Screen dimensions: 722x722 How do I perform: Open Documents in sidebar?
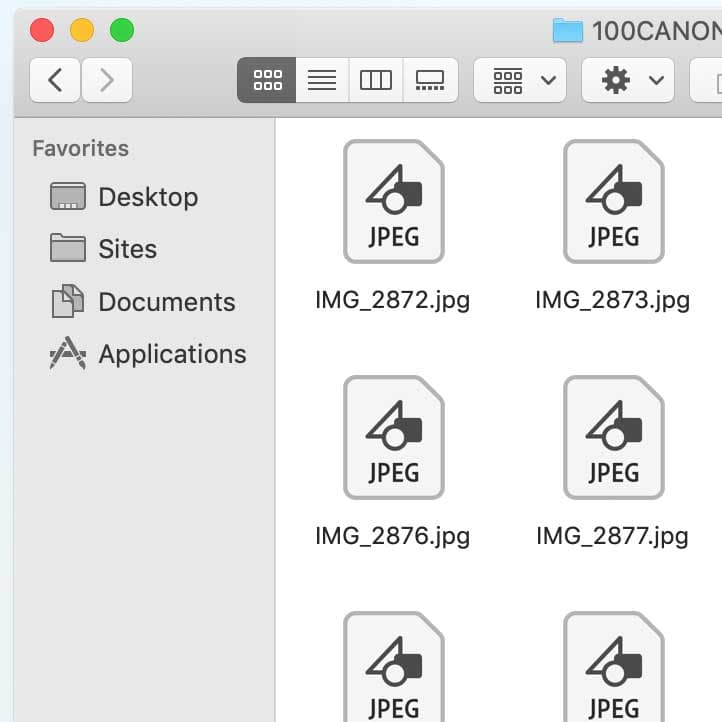tap(143, 302)
